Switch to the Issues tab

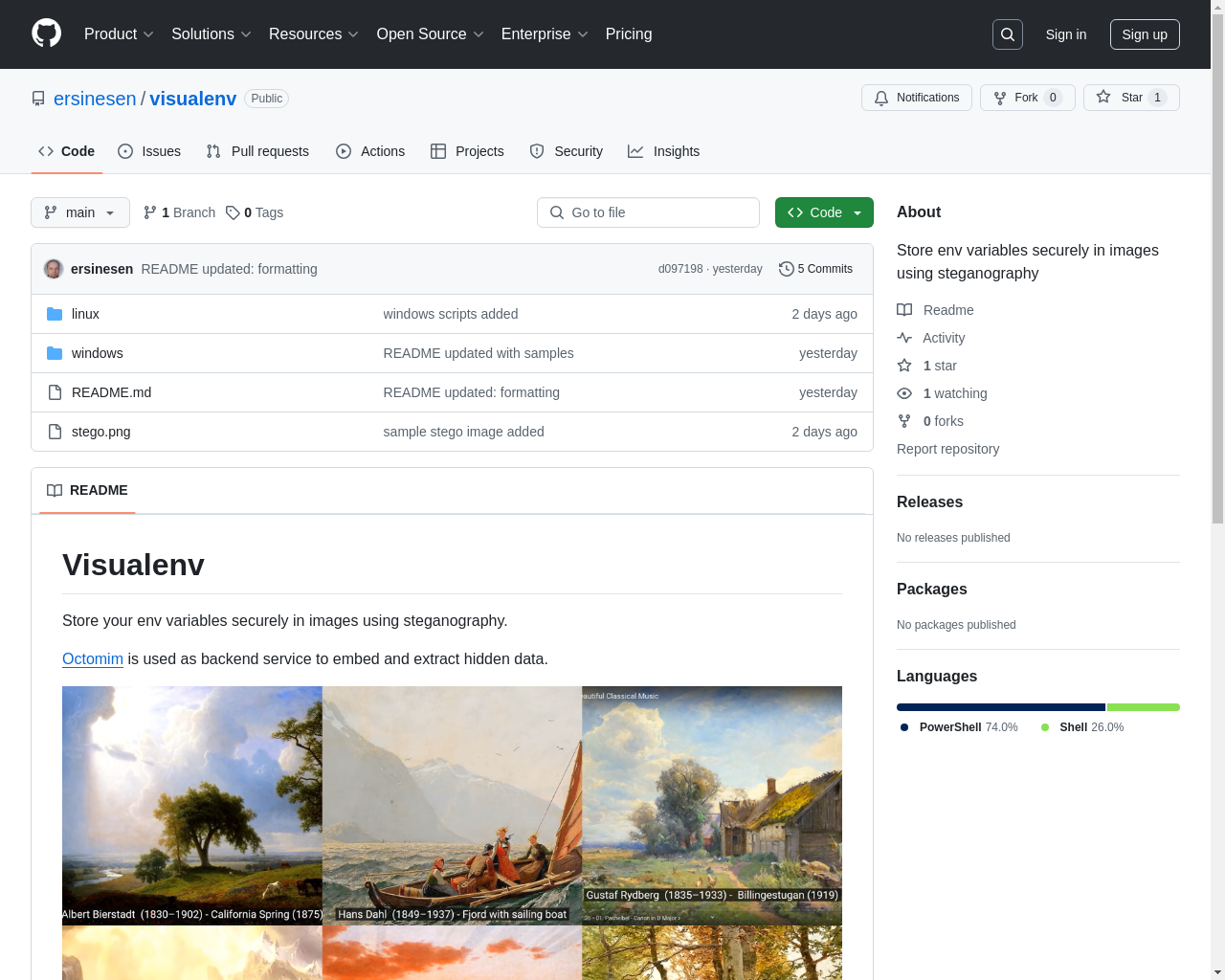(x=149, y=151)
